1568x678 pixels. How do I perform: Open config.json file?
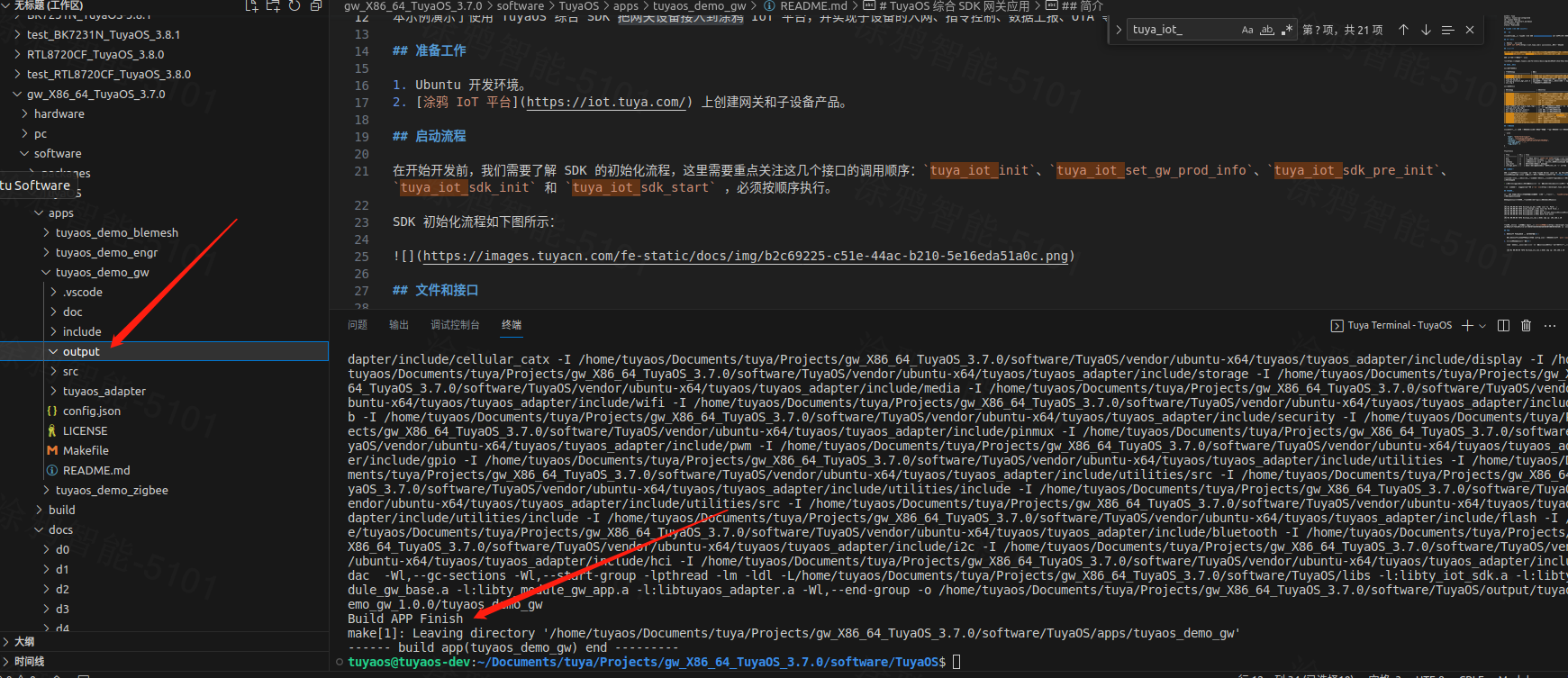click(164, 411)
